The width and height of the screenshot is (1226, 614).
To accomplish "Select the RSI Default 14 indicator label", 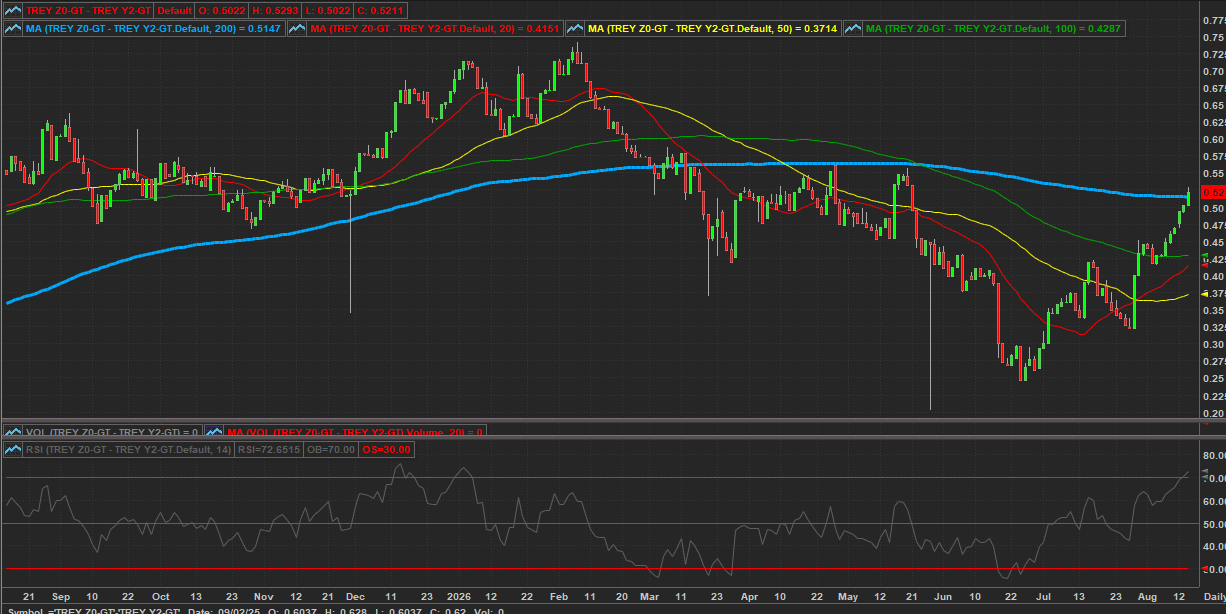I will click(129, 450).
